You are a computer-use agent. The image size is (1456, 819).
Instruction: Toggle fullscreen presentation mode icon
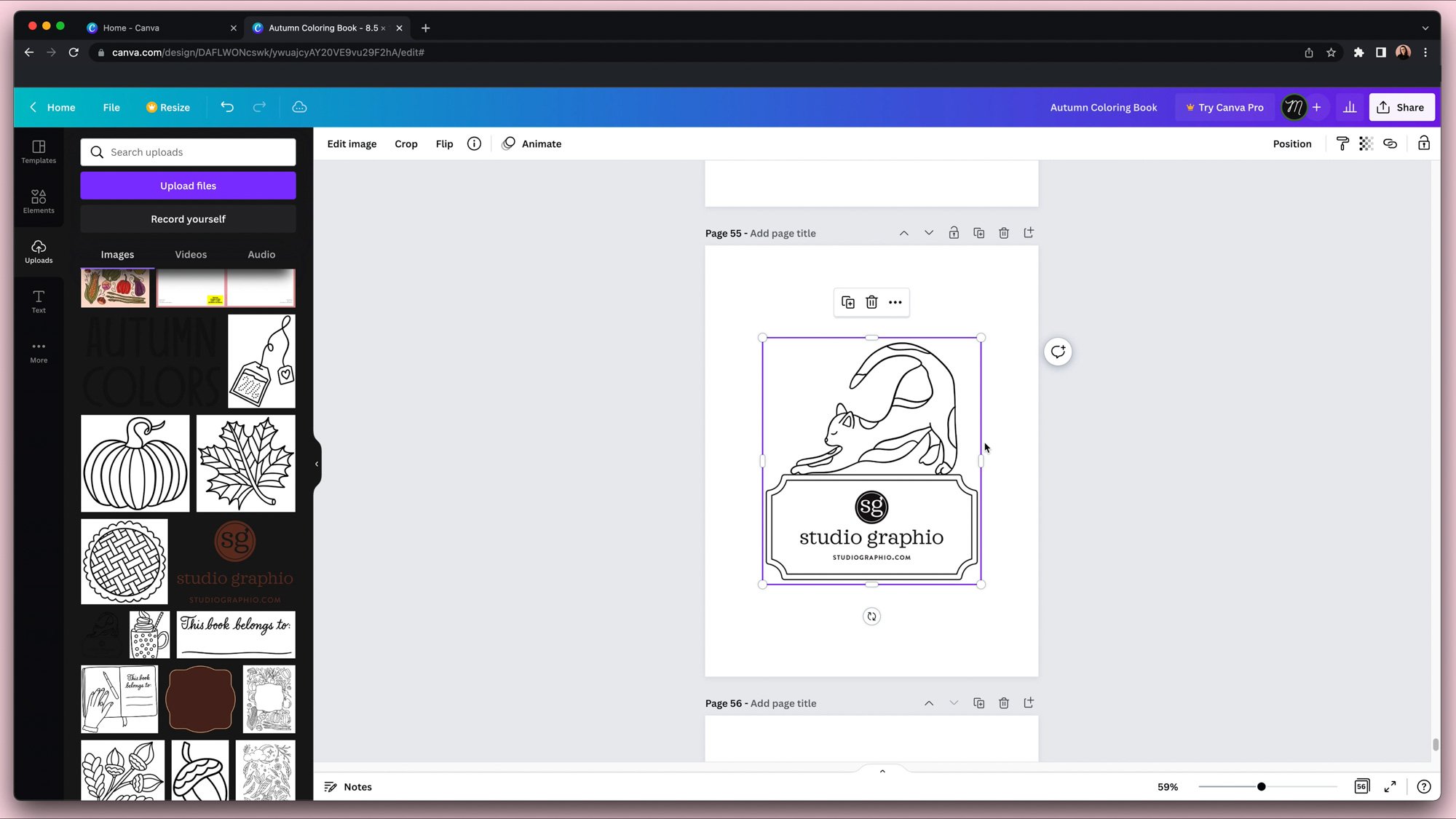(1390, 786)
